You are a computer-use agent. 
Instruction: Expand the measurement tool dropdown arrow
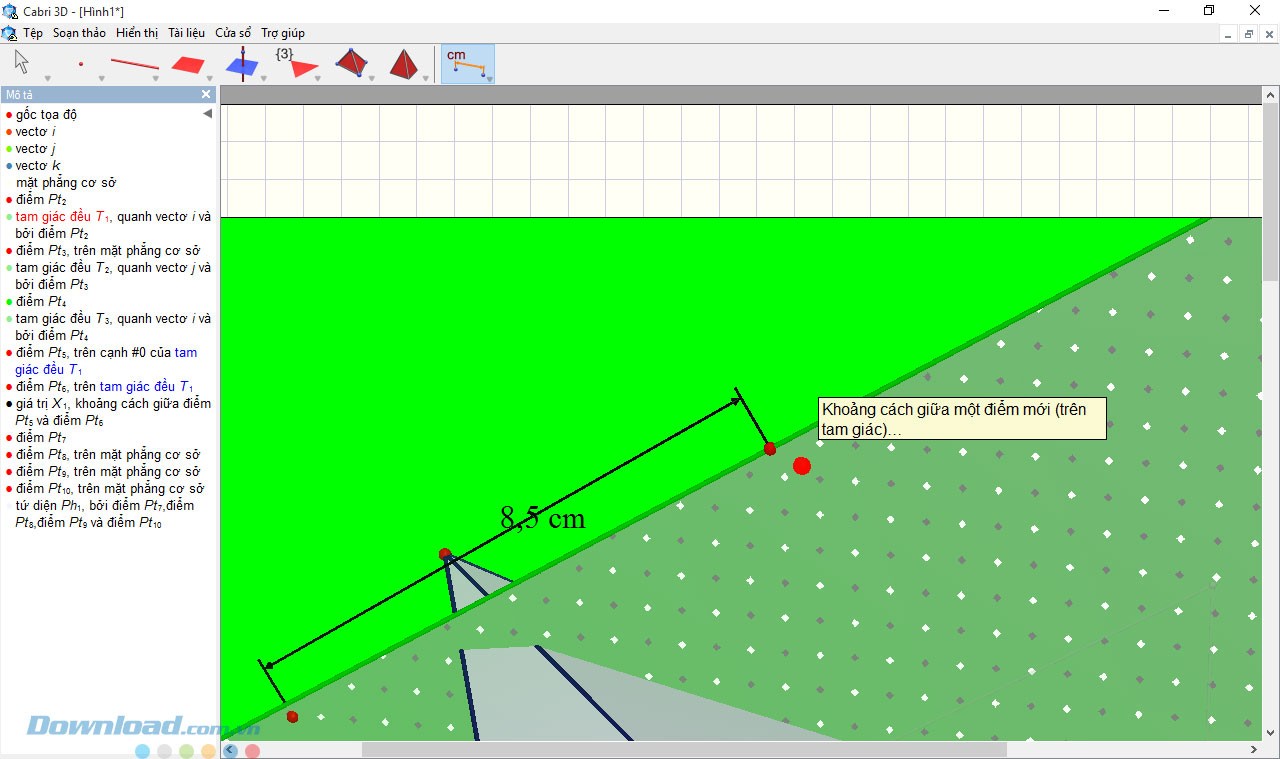pyautogui.click(x=489, y=78)
